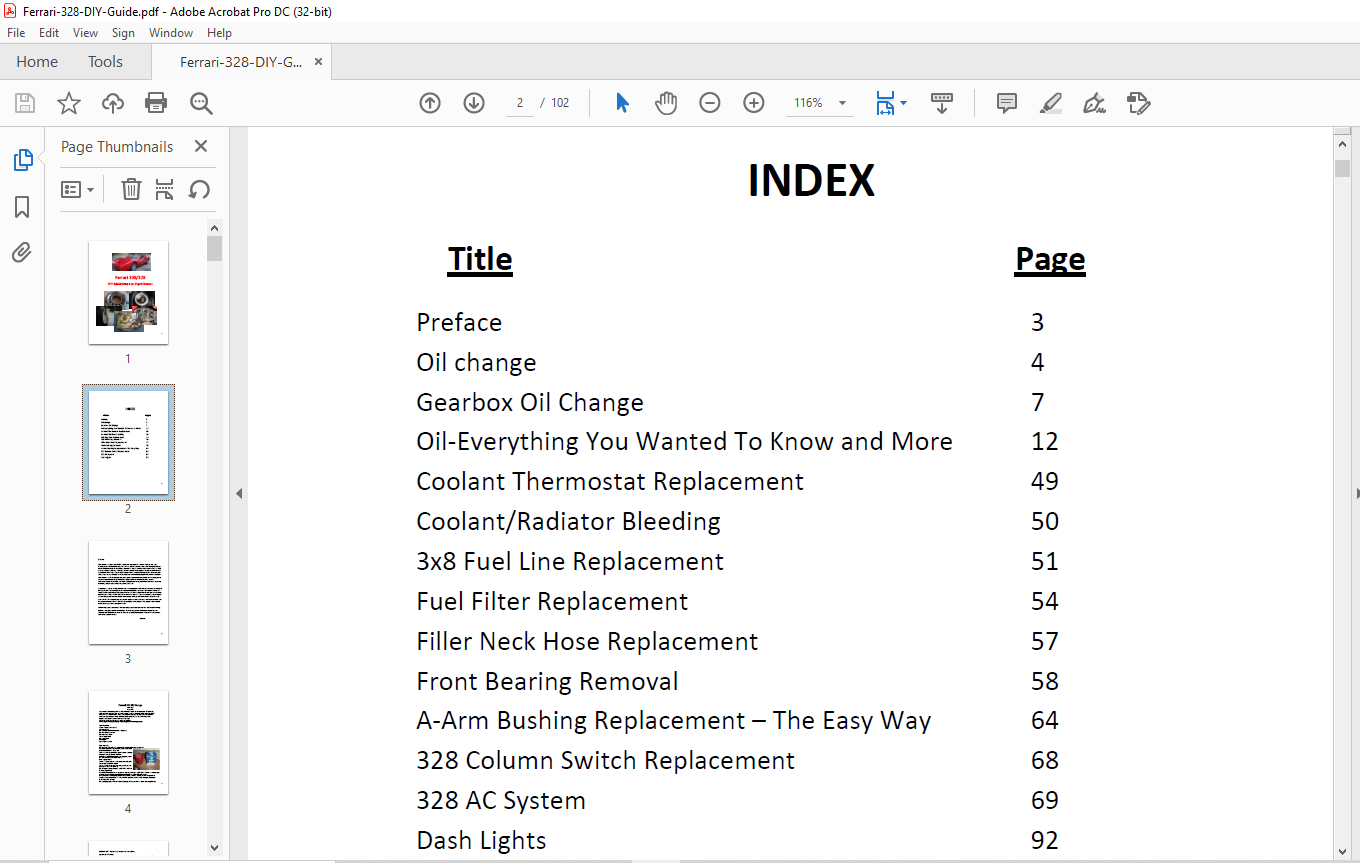
Task: Zoom out with the minus icon
Action: (710, 103)
